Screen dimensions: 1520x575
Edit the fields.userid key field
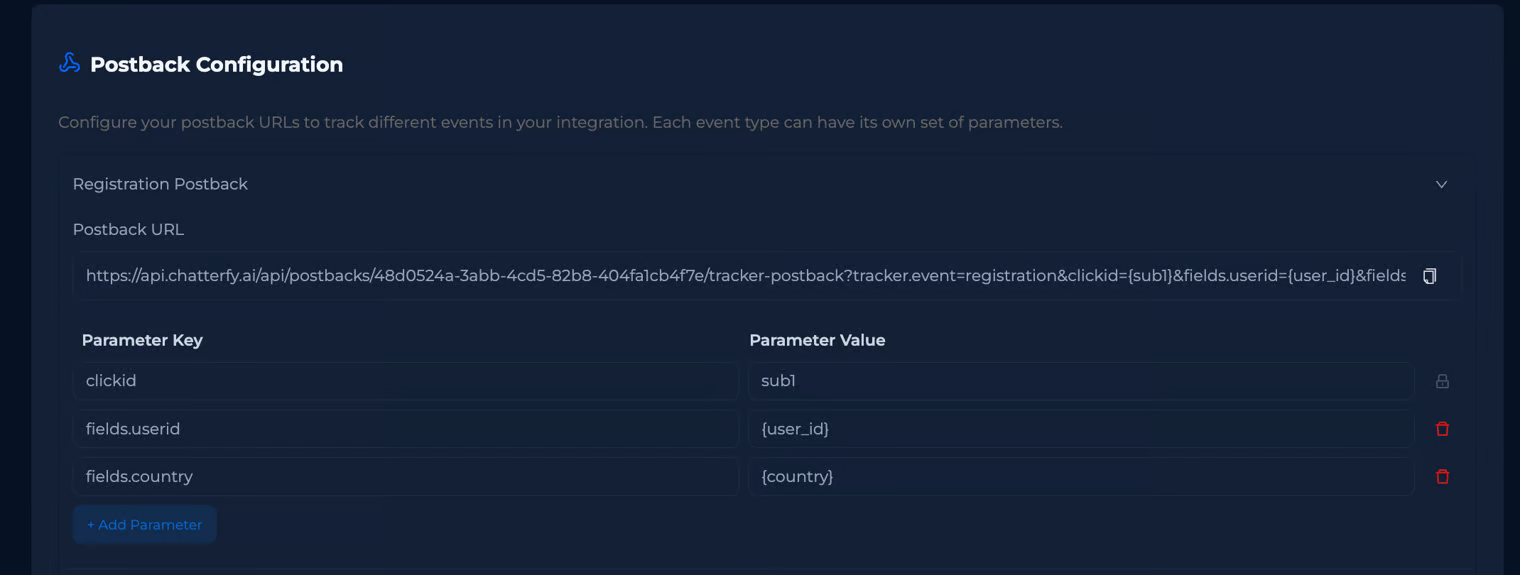[405, 429]
